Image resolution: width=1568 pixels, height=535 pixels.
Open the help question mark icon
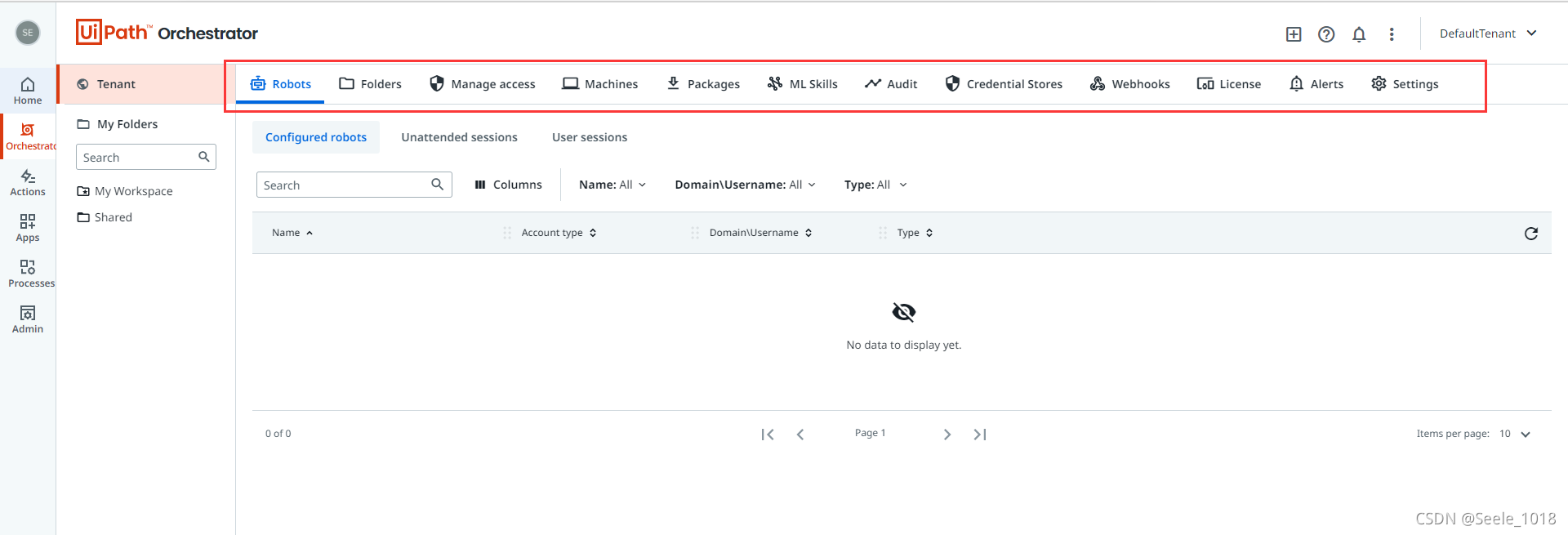click(1326, 33)
